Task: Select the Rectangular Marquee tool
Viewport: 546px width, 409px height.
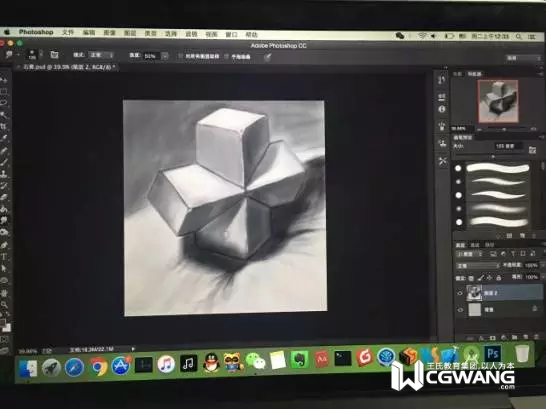Action: (x=4, y=91)
